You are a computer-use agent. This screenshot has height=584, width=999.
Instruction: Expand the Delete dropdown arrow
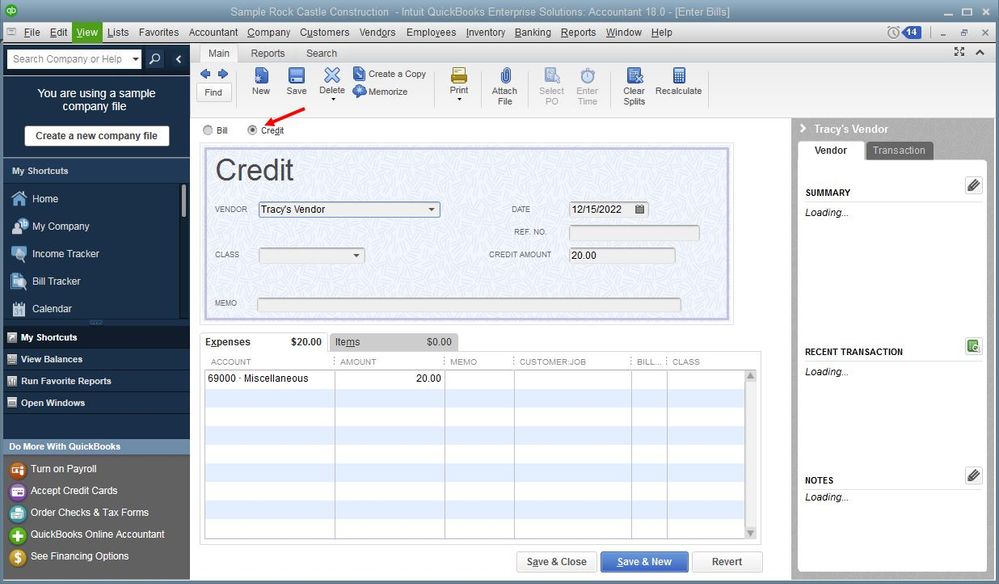pos(333,100)
